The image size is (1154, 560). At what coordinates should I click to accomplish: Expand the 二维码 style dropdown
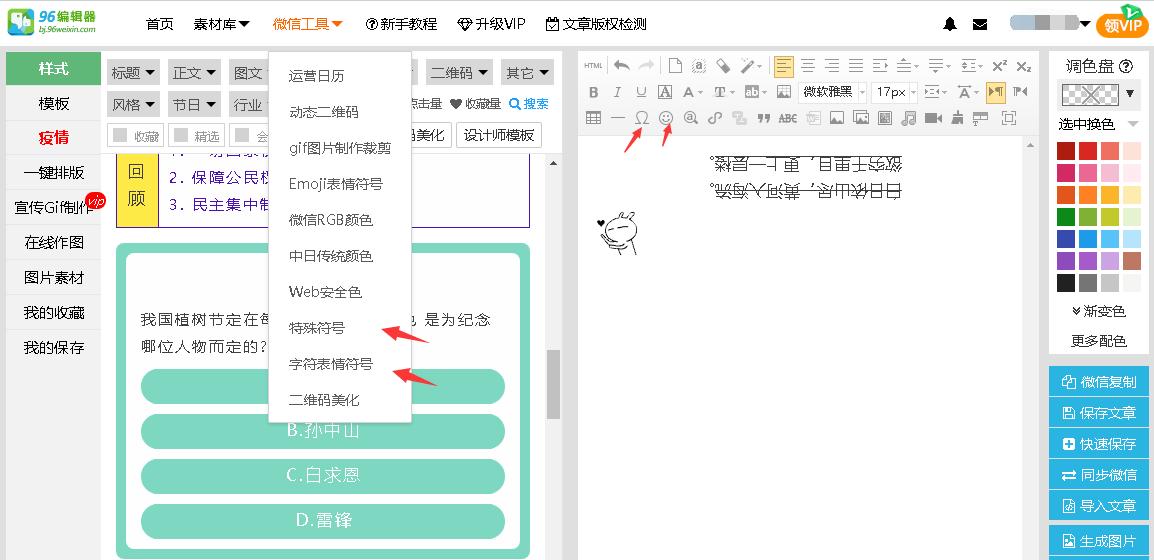(460, 73)
